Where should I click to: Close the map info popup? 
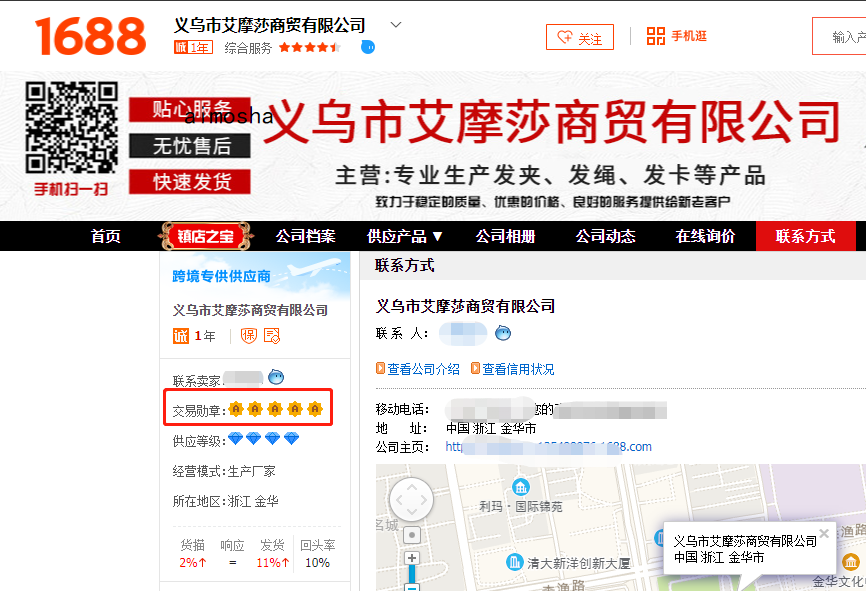824,533
